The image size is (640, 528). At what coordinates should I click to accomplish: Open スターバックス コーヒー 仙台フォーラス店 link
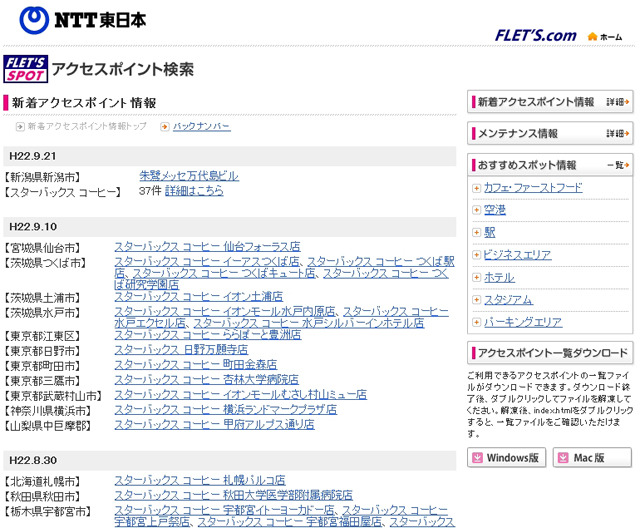point(207,247)
